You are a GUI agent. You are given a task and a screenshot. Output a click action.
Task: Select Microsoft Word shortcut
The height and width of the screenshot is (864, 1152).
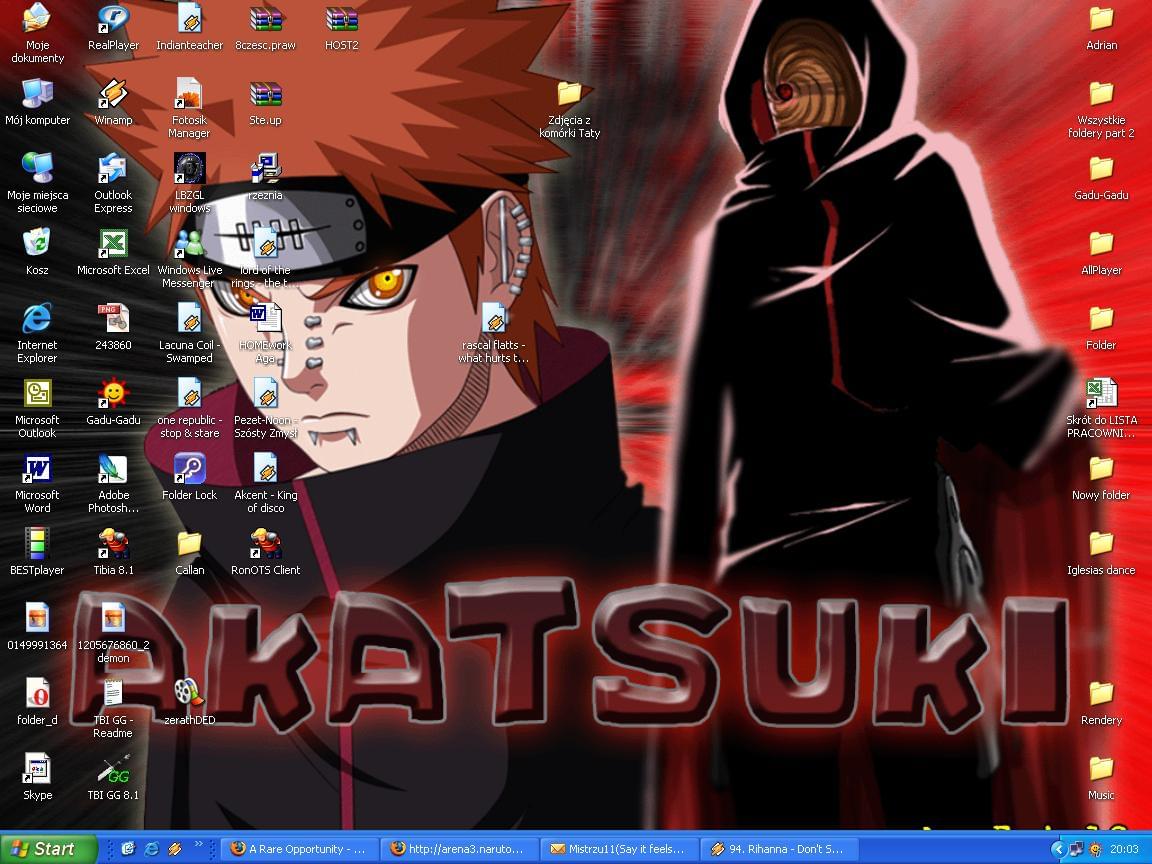pyautogui.click(x=37, y=468)
